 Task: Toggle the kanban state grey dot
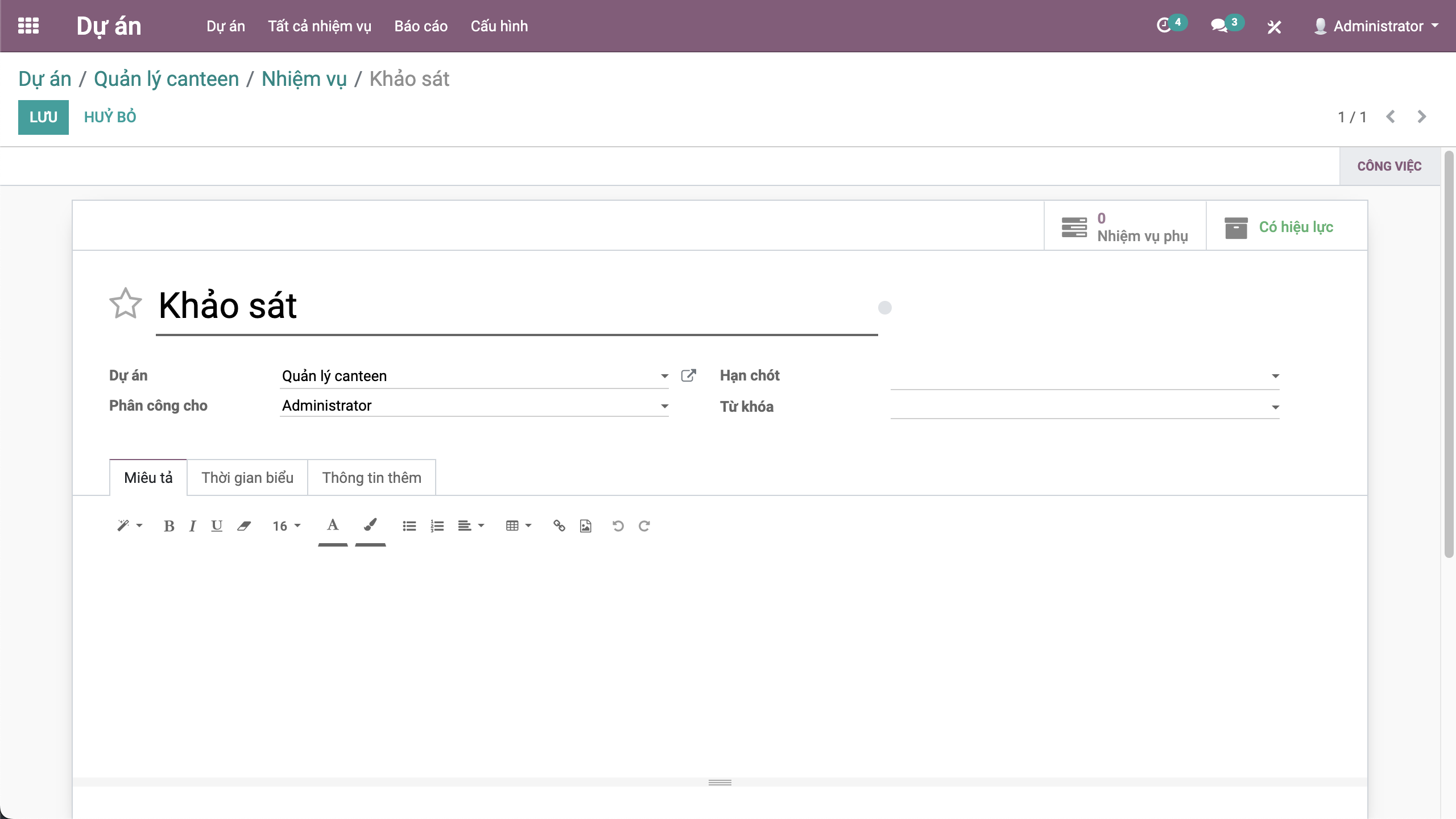tap(884, 308)
